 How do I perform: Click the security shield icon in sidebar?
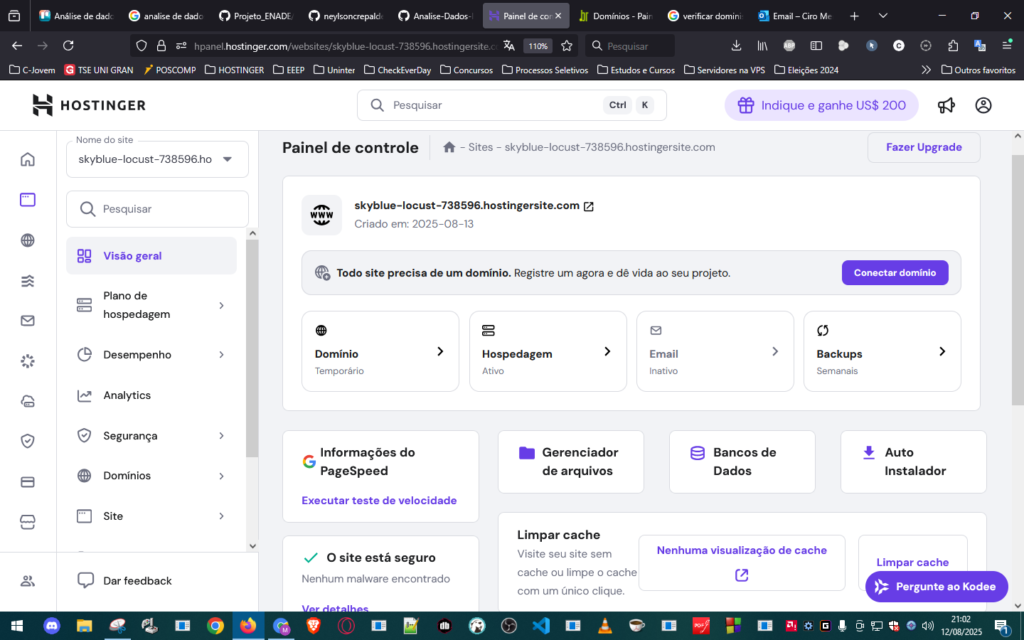point(28,441)
